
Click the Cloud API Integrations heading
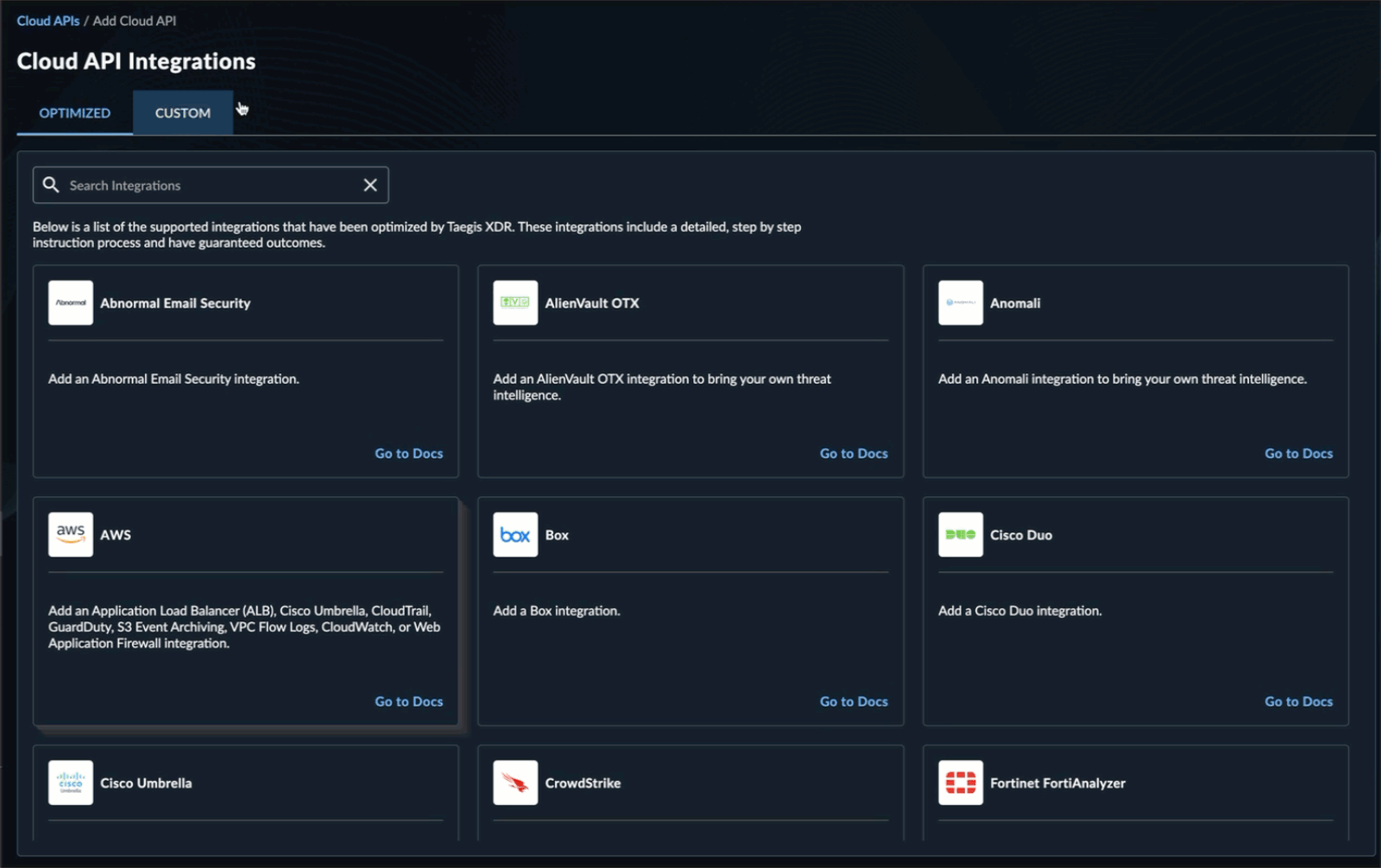(x=136, y=61)
